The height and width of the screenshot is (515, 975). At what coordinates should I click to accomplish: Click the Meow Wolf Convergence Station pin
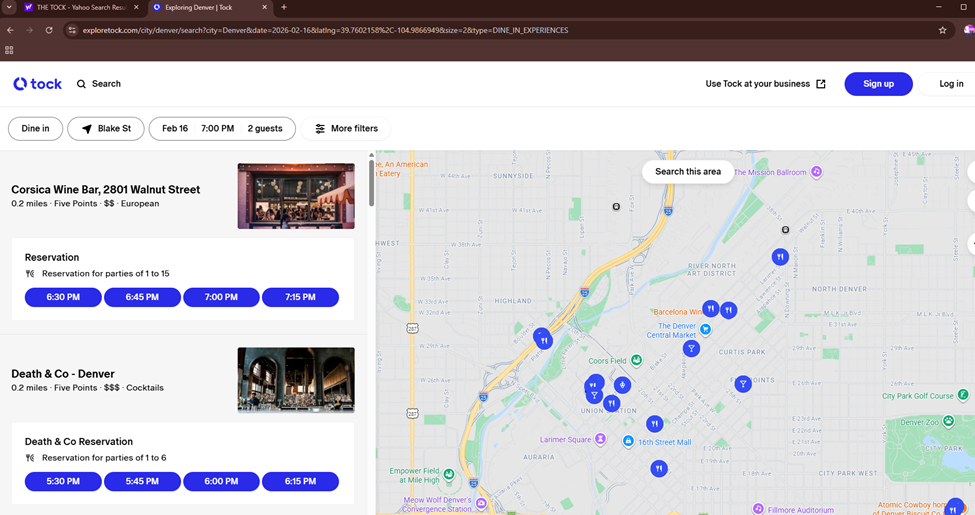[x=481, y=503]
